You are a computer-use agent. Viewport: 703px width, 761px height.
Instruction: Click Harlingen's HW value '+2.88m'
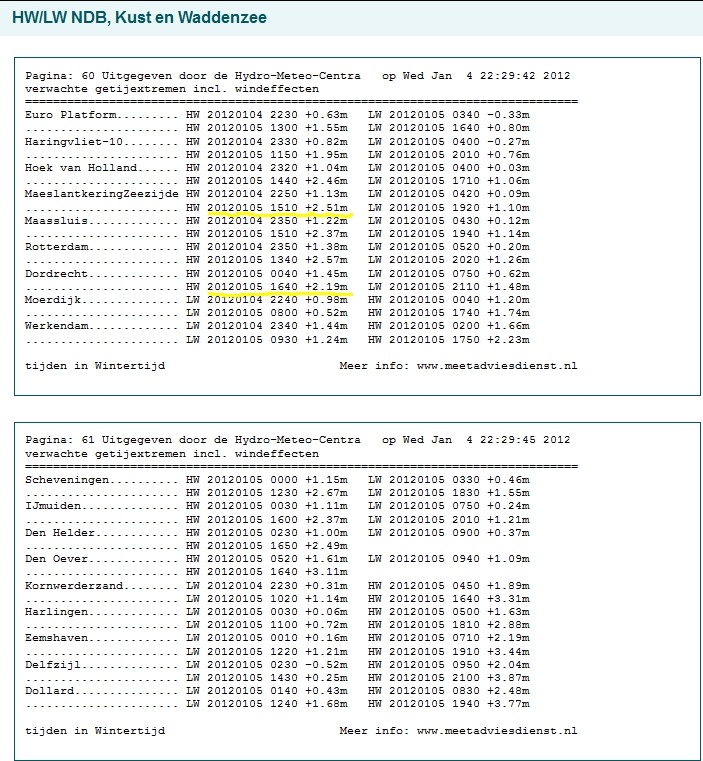[x=508, y=625]
